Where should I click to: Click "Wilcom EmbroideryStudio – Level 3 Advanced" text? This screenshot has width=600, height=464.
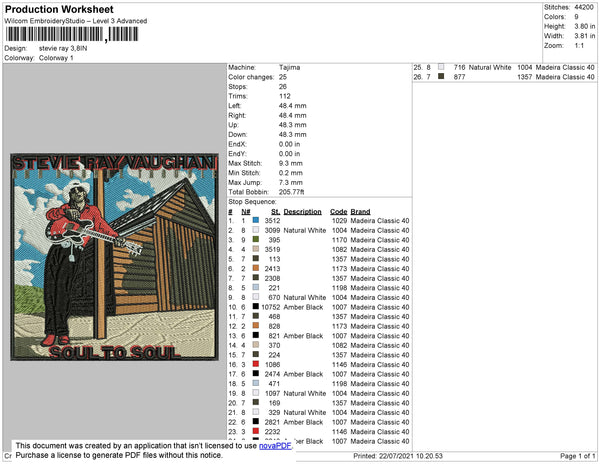click(76, 21)
